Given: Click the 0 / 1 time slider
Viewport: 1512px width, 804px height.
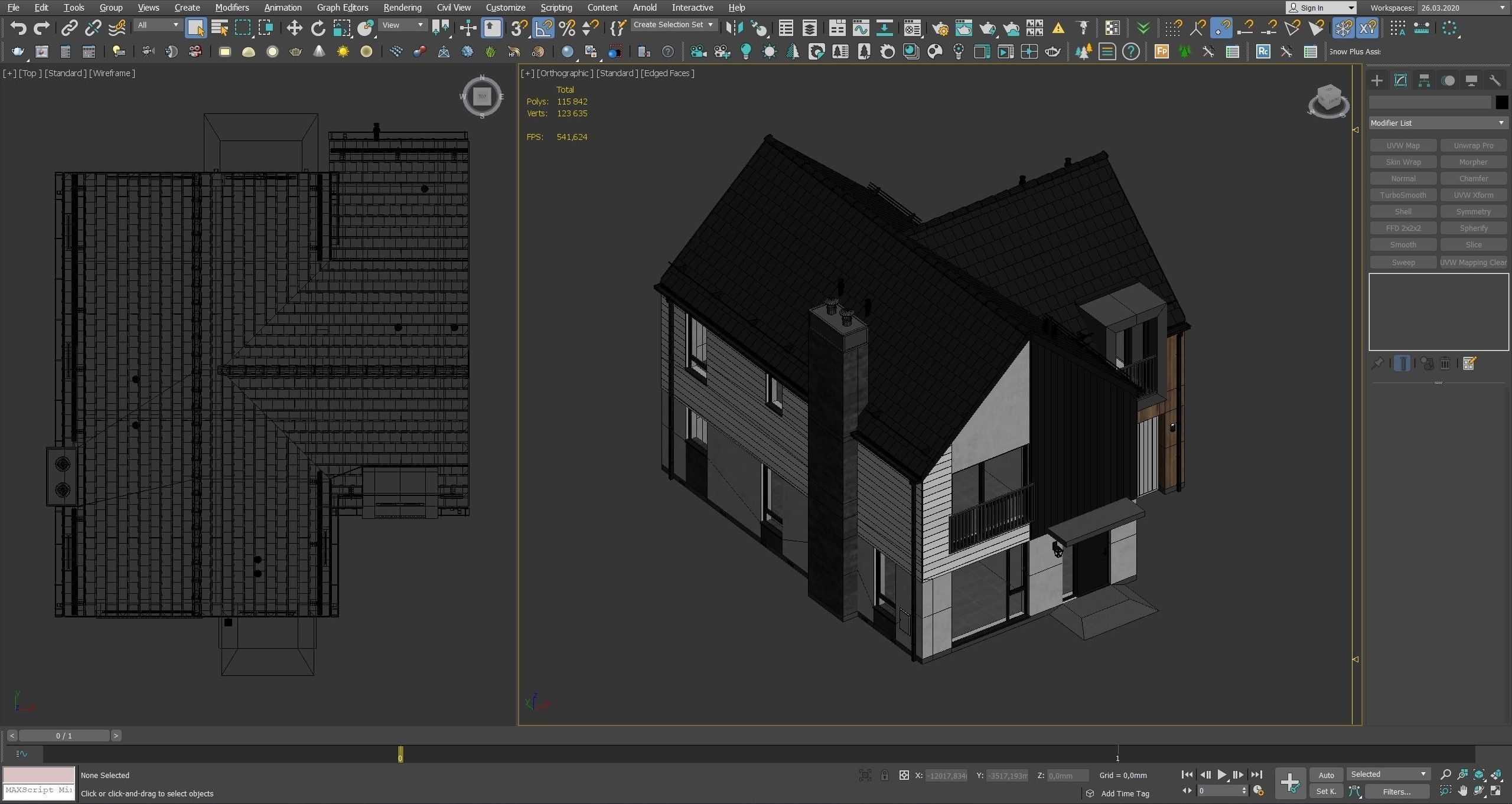Looking at the screenshot, I should [64, 736].
